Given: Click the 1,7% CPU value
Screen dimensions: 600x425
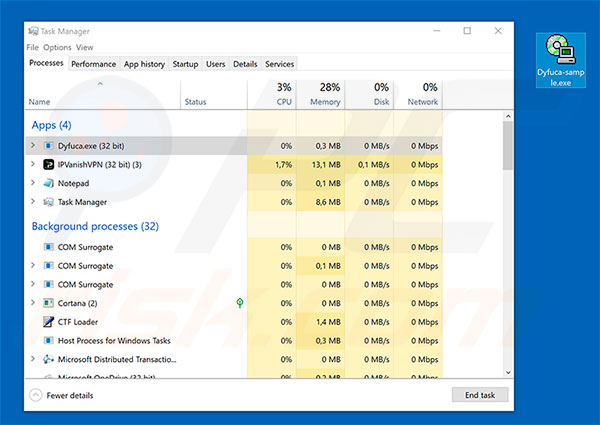Looking at the screenshot, I should pos(284,165).
